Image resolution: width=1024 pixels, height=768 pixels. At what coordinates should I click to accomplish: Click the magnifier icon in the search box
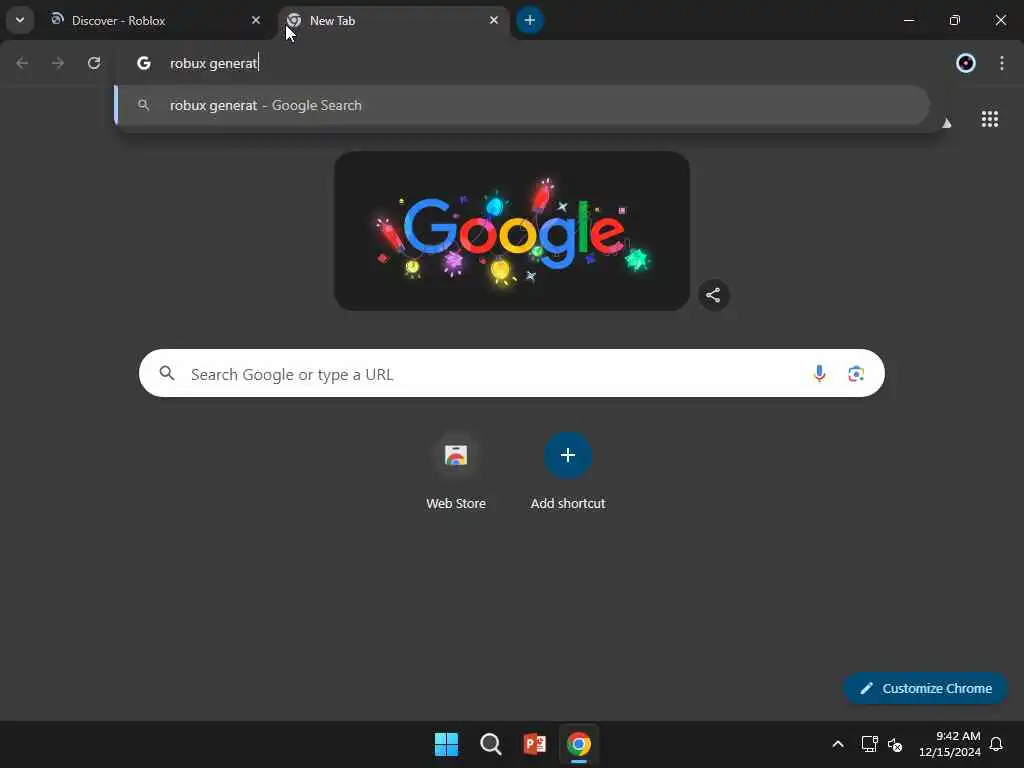[167, 374]
